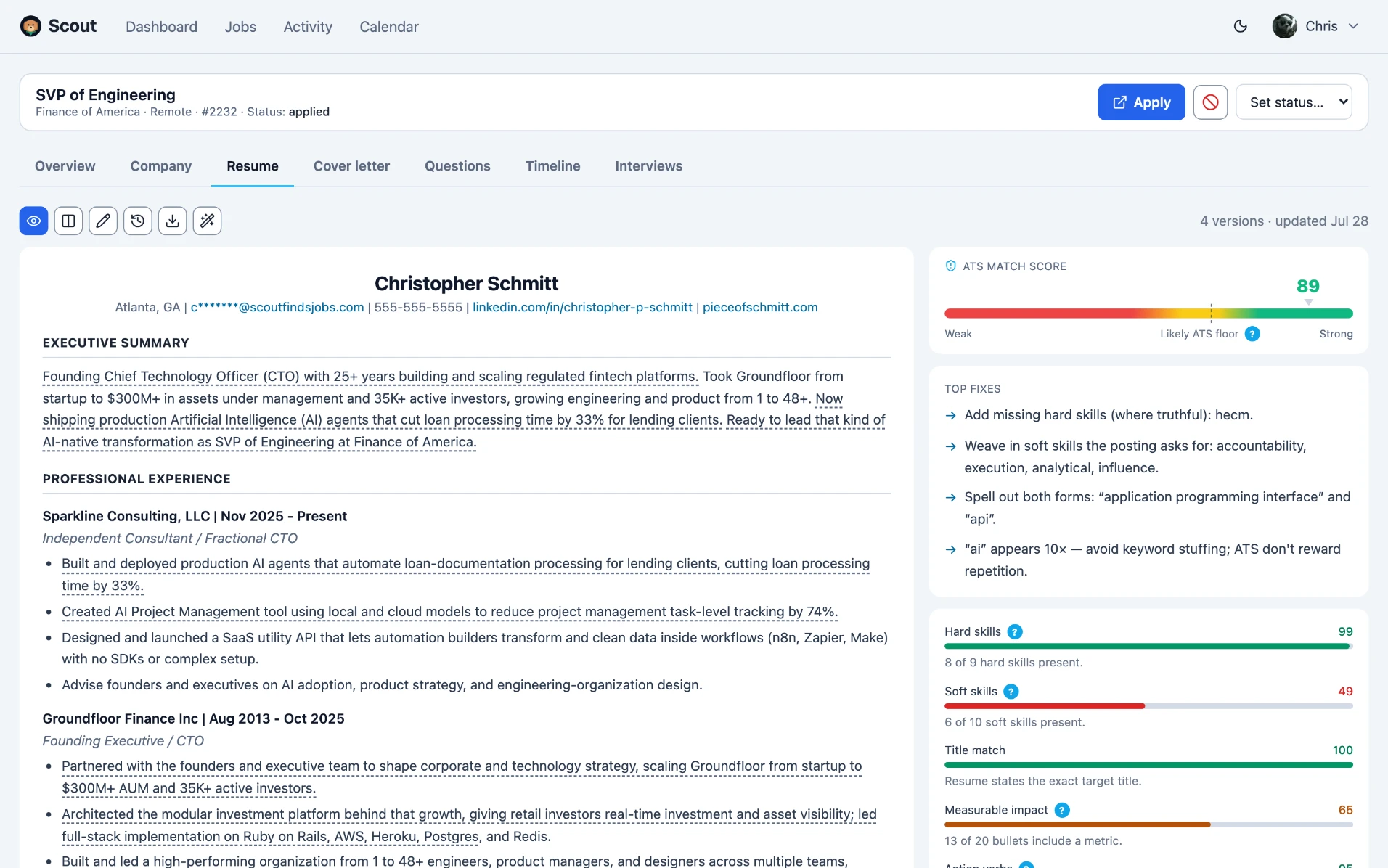Switch to the Cover letter tab
This screenshot has height=868, width=1388.
(351, 166)
